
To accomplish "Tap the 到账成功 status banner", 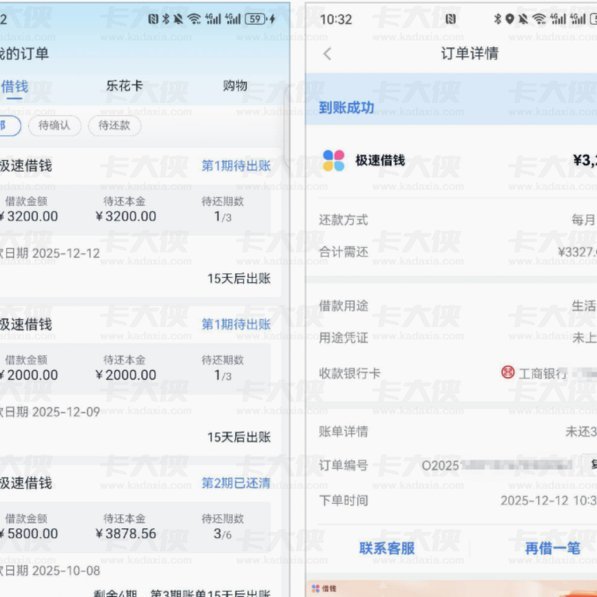I will point(451,99).
